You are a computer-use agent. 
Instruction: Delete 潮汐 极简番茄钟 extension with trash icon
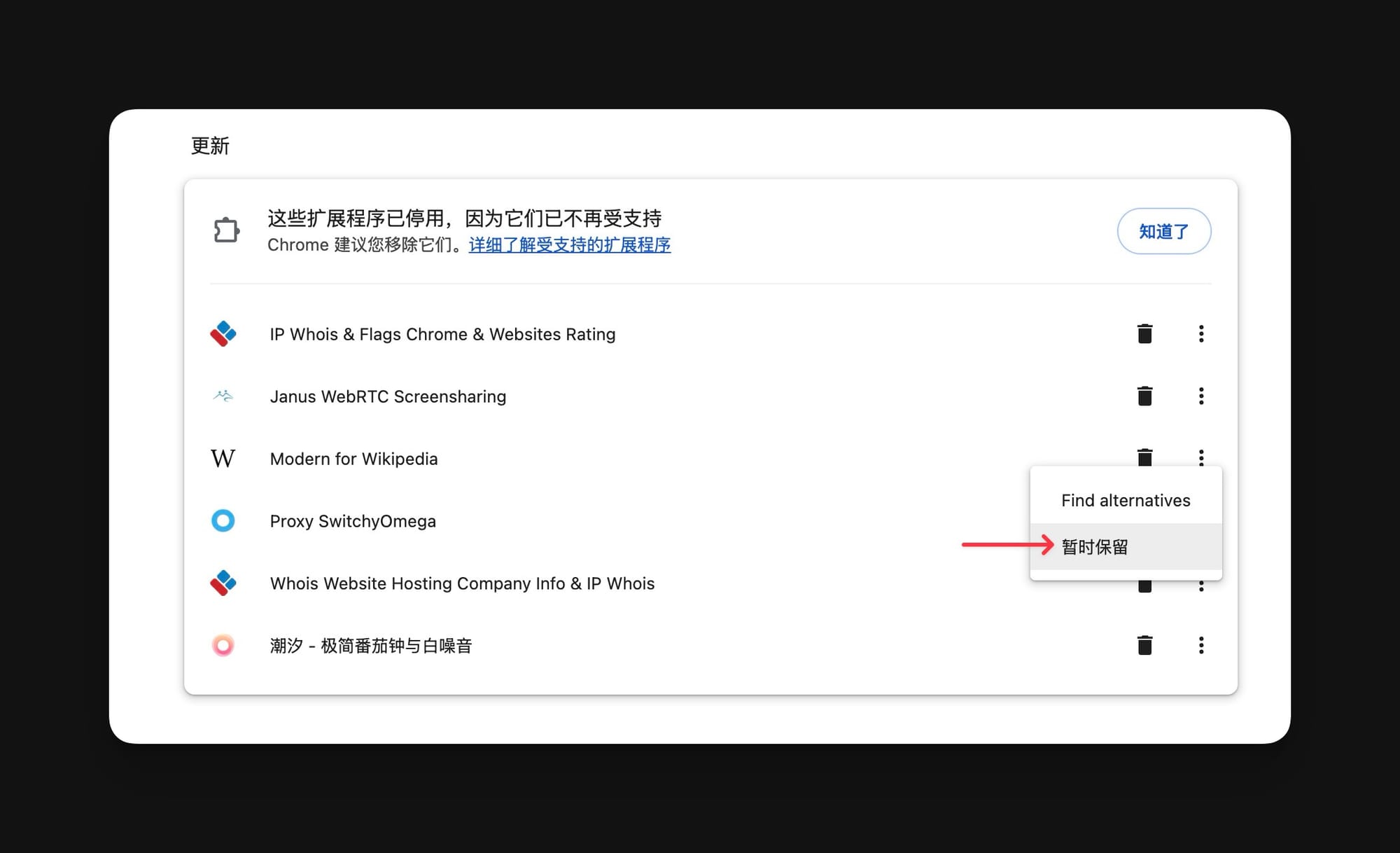[x=1144, y=645]
